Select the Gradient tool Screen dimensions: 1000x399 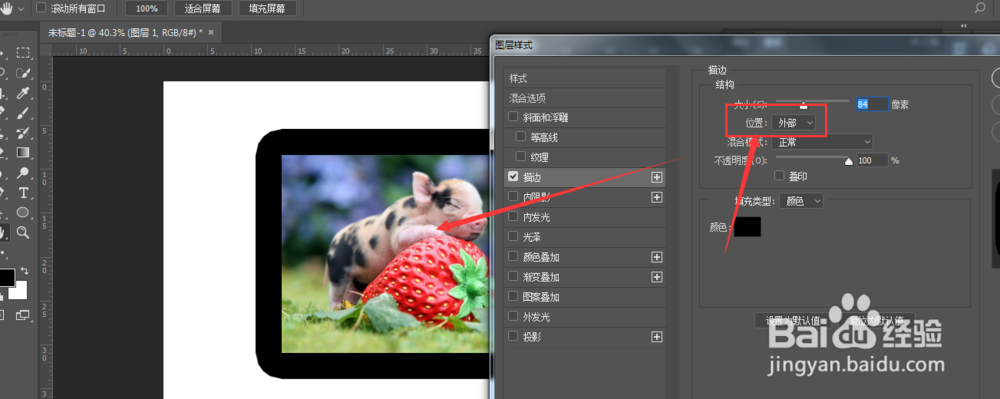23,152
